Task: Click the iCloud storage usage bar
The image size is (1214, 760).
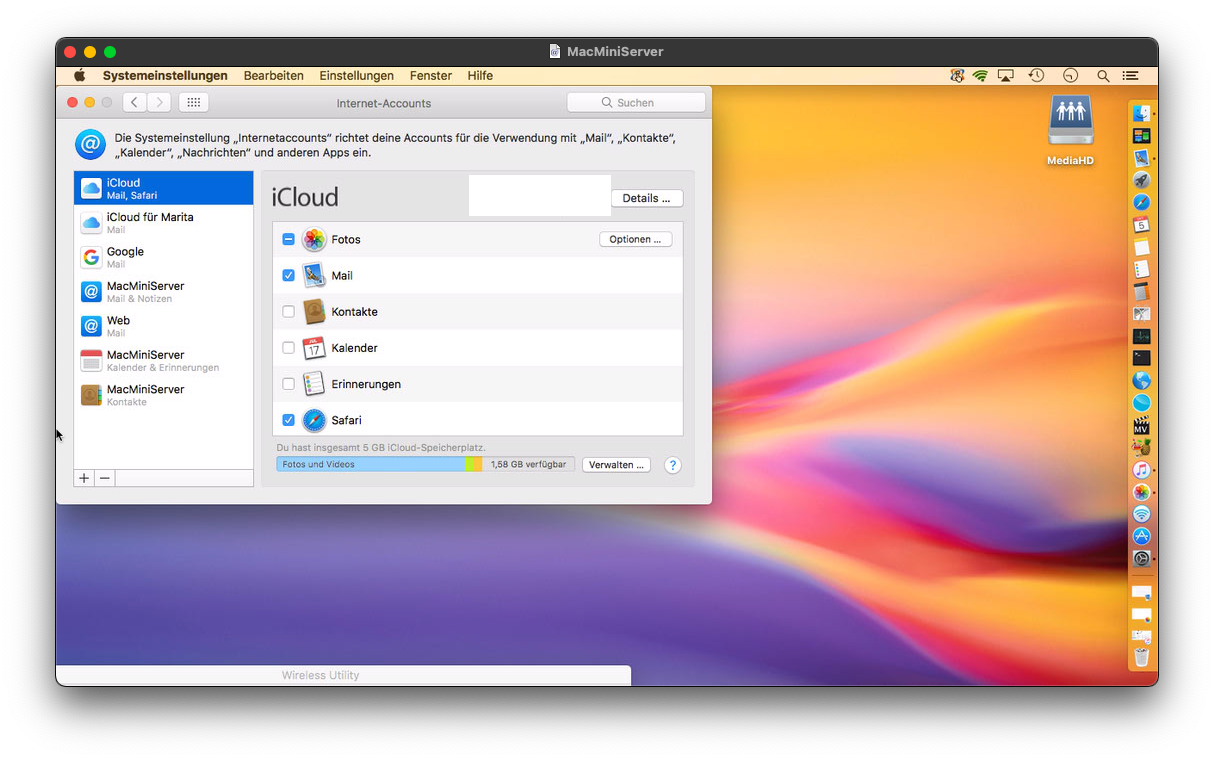Action: pyautogui.click(x=426, y=464)
